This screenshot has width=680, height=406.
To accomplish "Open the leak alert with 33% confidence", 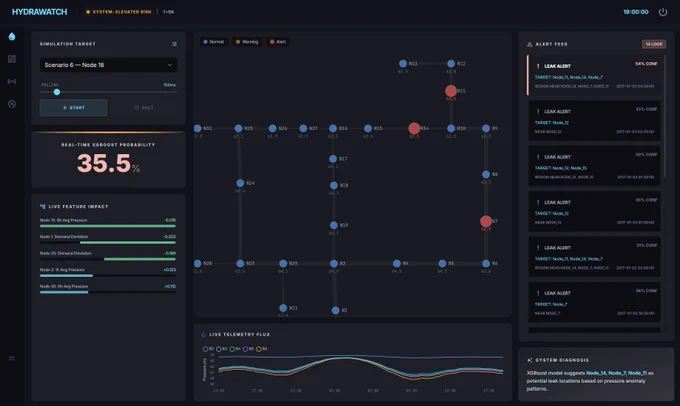I will pos(594,121).
